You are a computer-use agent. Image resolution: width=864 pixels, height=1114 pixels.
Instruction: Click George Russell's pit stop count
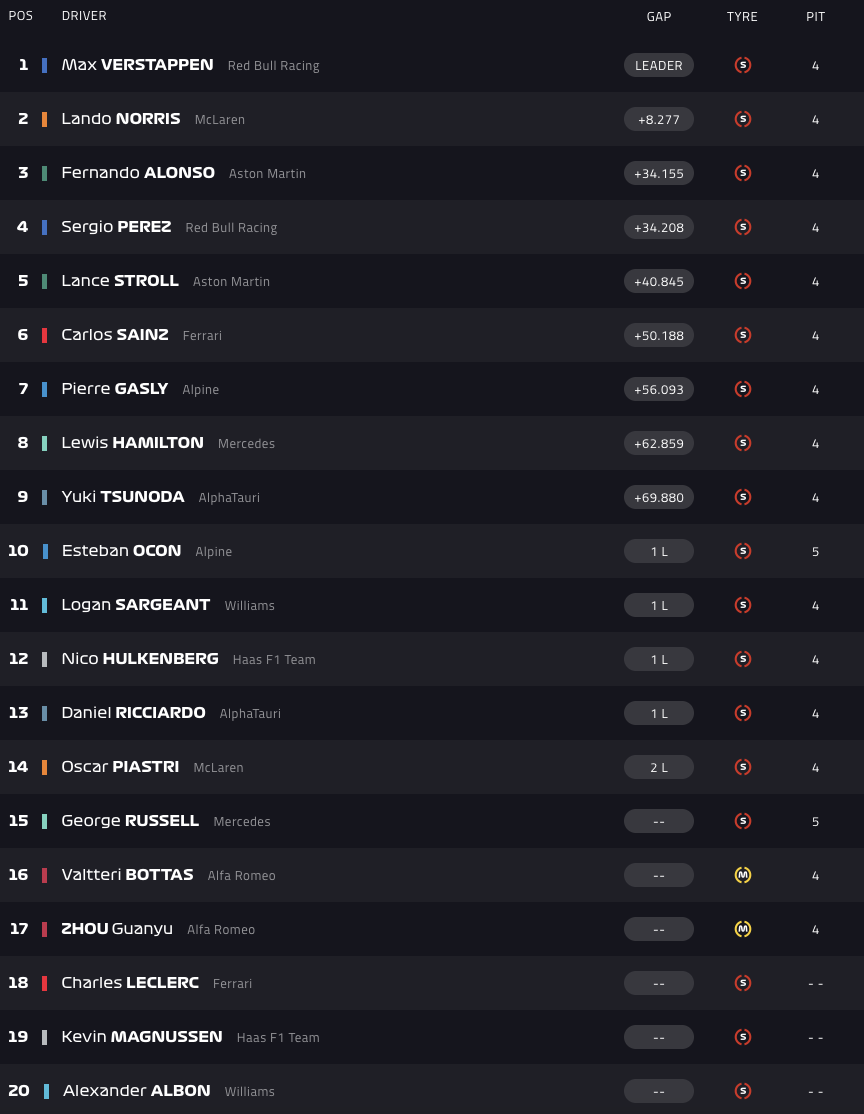(816, 821)
